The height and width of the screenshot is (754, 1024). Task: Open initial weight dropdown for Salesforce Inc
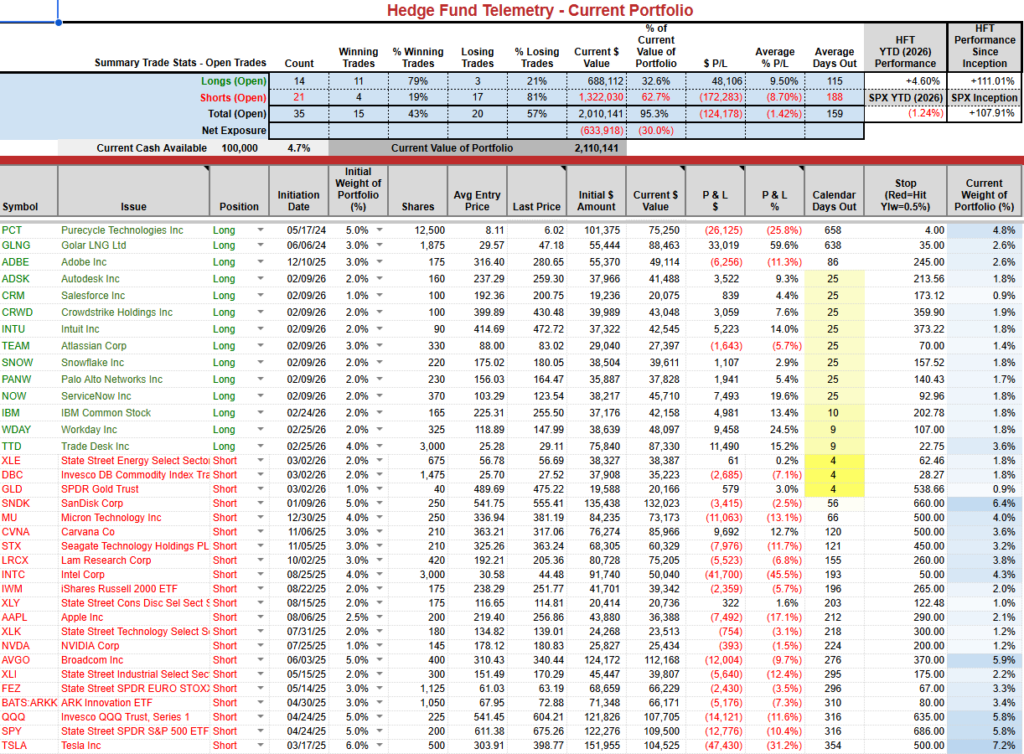click(x=377, y=296)
